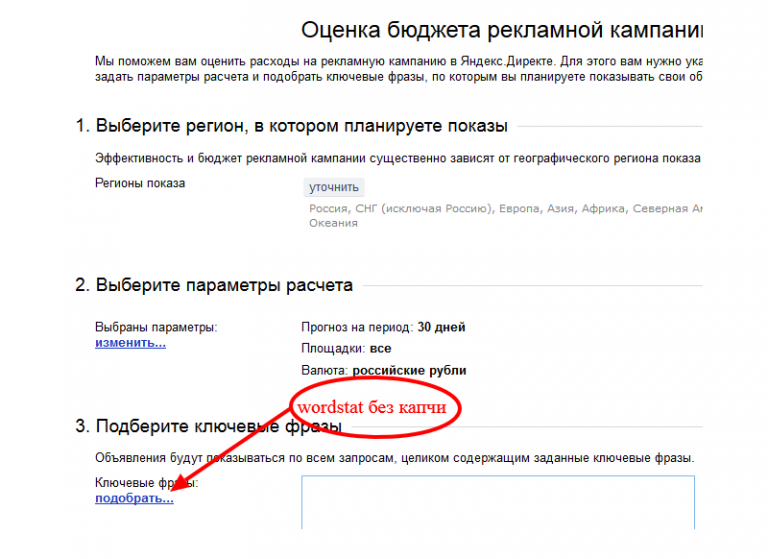Click heading "Выберите регион, в котором планируете показы"
Viewport: 768px width, 559px height.
coord(301,126)
